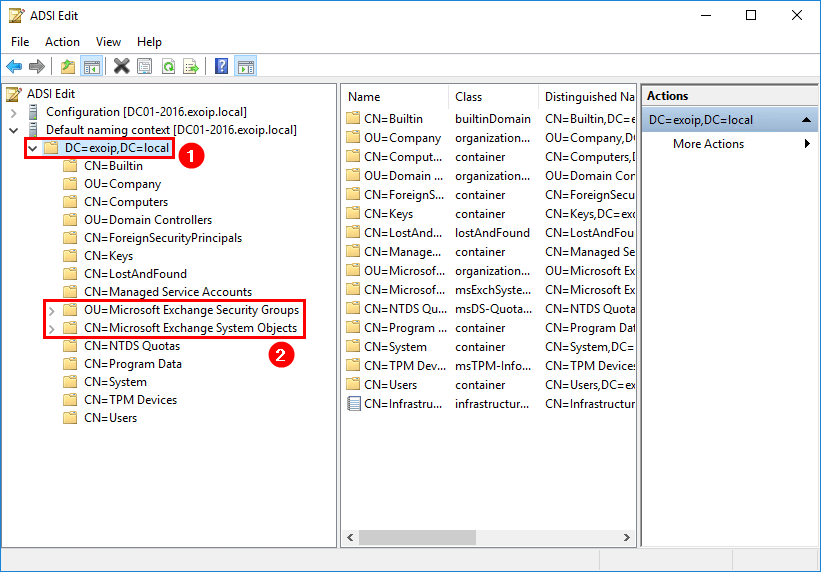Select CN=Managed Service Accounts in tree

pos(168,292)
